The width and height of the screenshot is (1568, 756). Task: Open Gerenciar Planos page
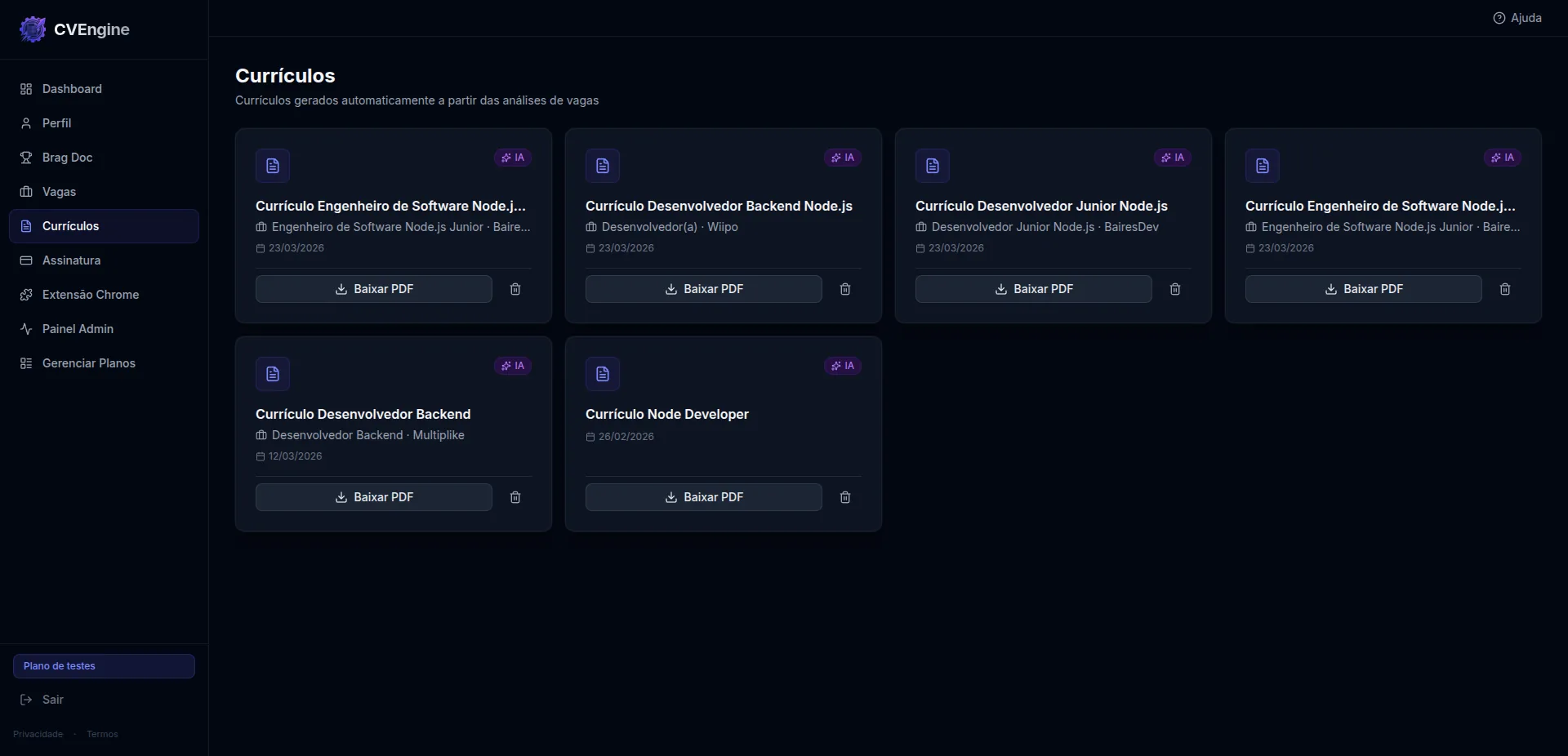(x=88, y=363)
